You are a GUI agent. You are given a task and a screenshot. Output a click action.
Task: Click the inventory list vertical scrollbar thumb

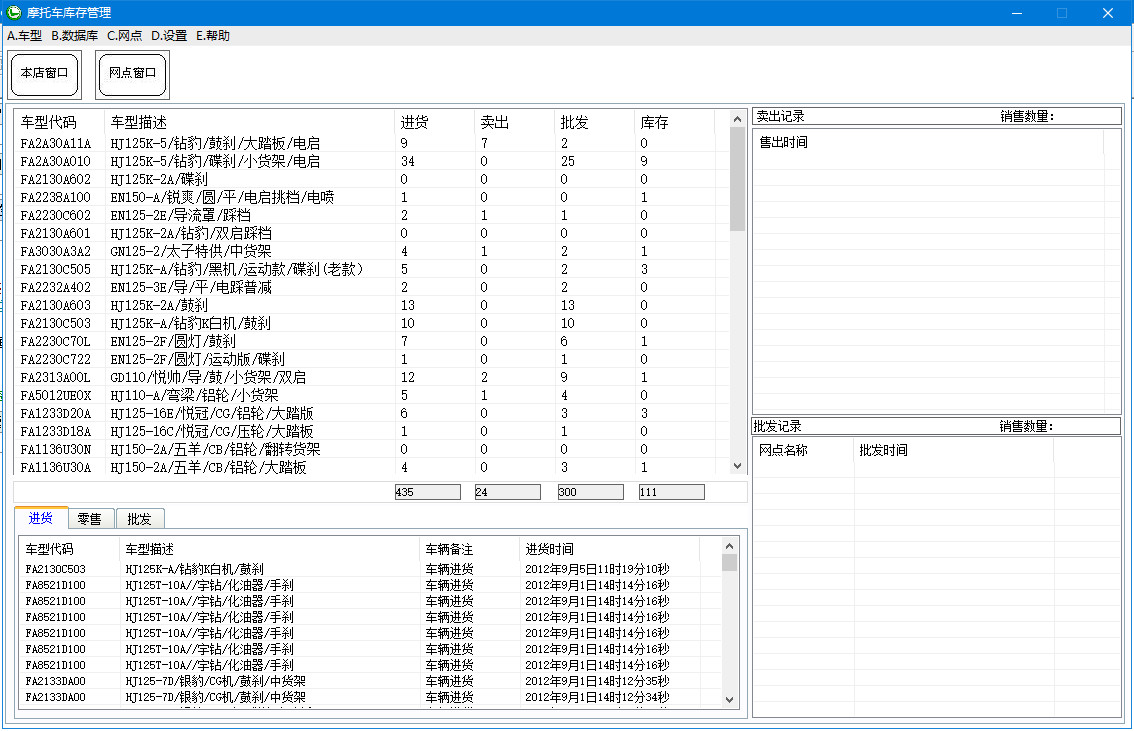point(737,180)
